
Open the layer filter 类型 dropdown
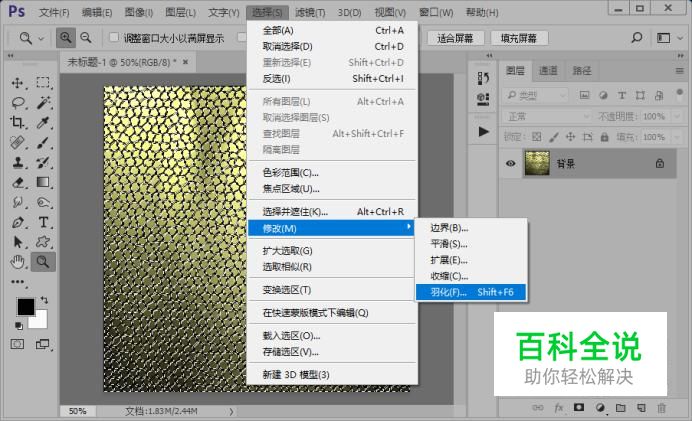(536, 95)
